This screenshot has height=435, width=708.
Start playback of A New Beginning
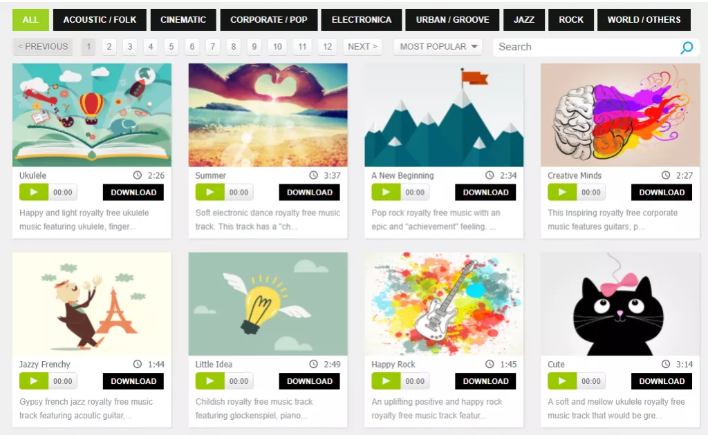point(386,192)
